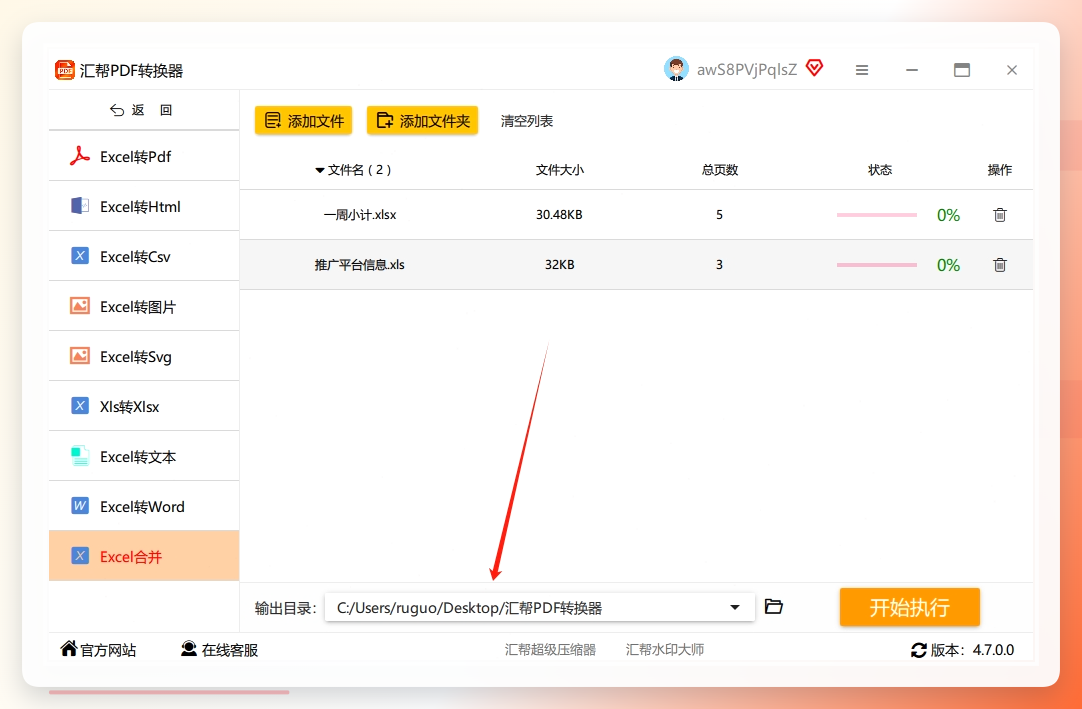
Task: Open the hamburger menu icon
Action: click(862, 70)
